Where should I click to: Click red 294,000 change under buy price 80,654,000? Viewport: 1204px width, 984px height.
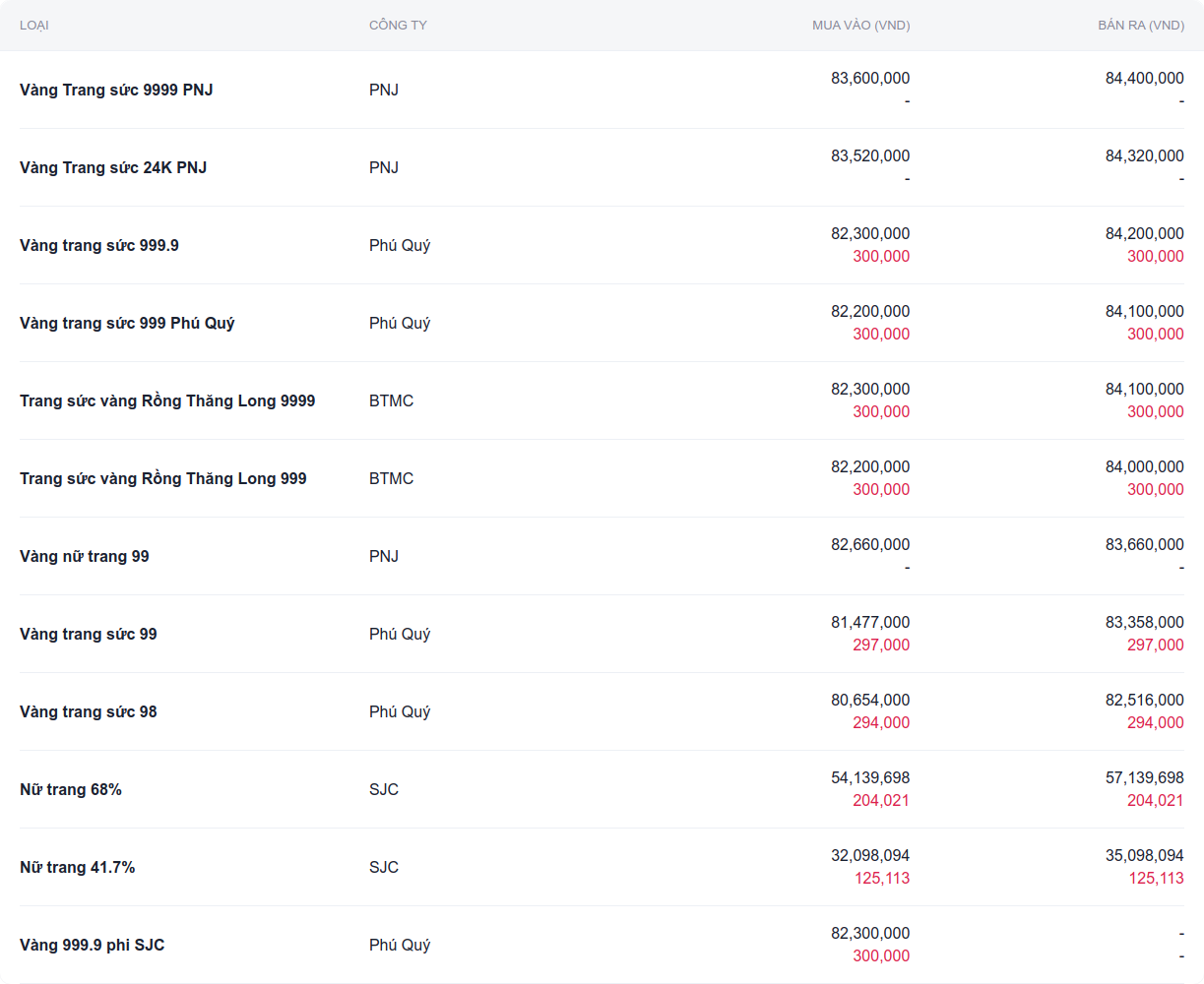coord(881,722)
